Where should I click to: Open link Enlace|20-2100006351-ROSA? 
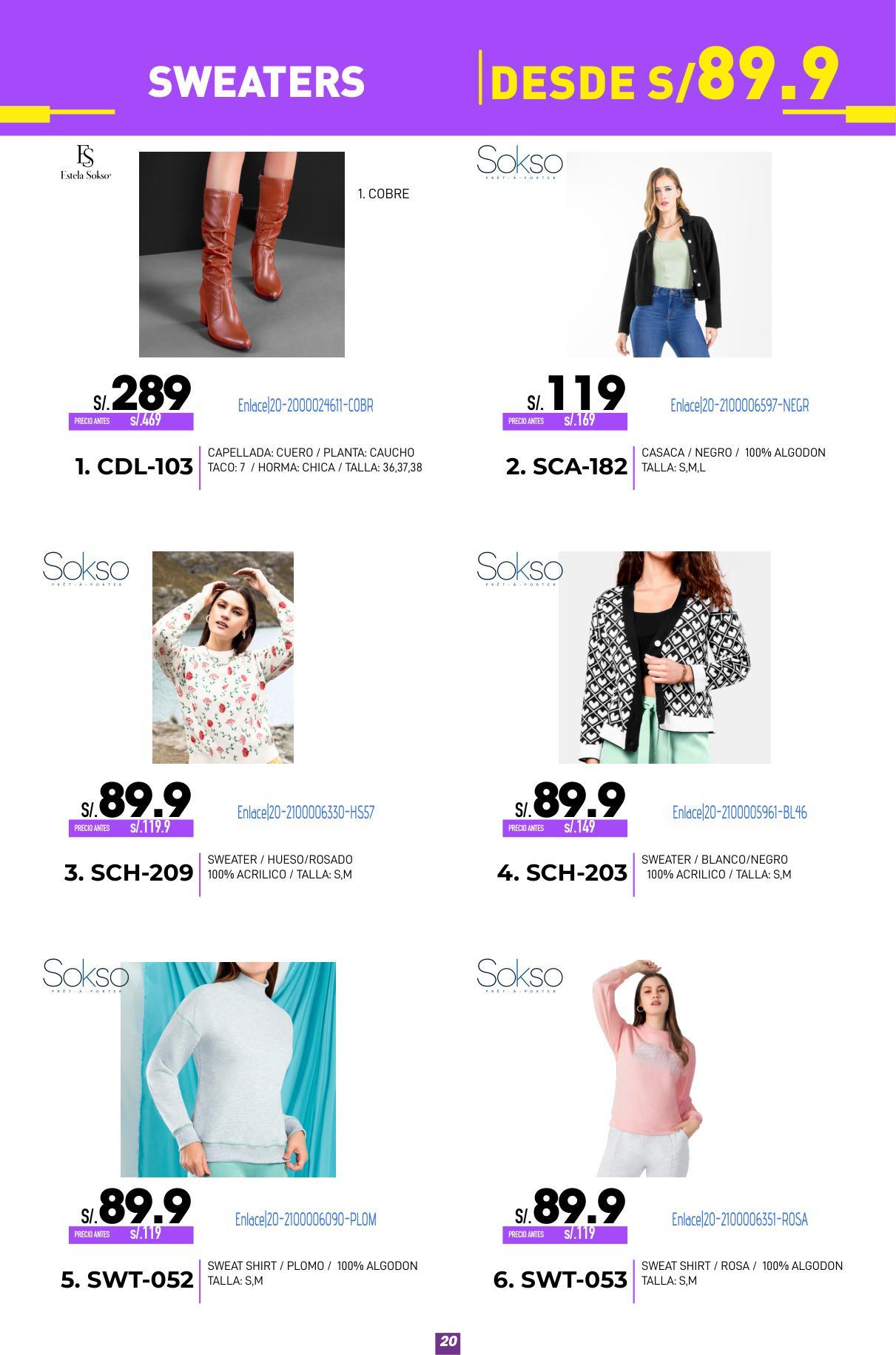(740, 1219)
